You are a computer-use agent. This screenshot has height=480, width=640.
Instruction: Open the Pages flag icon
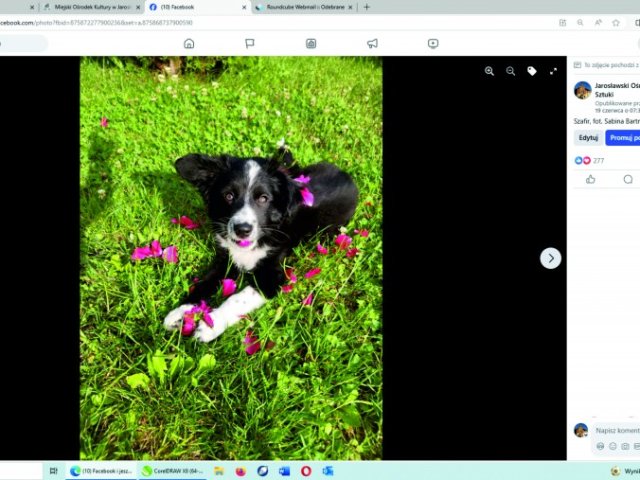[x=250, y=43]
